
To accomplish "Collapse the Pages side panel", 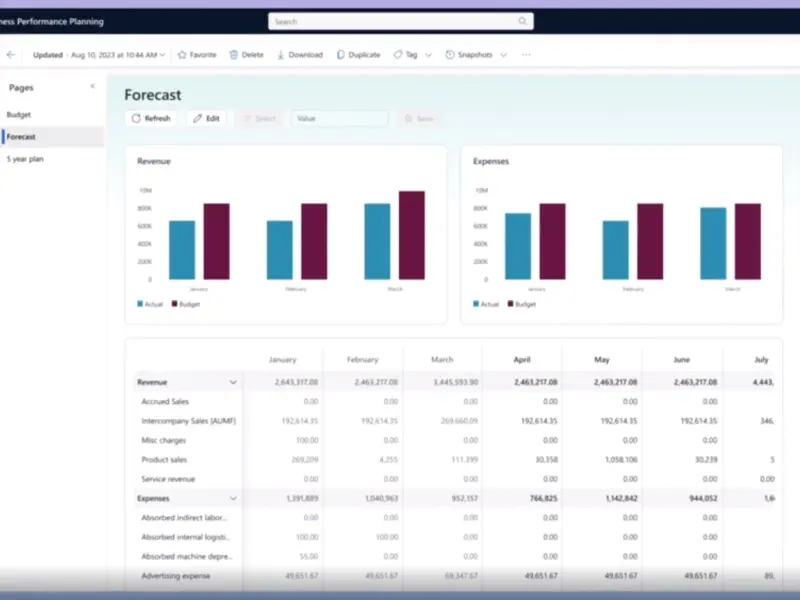I will [x=93, y=87].
